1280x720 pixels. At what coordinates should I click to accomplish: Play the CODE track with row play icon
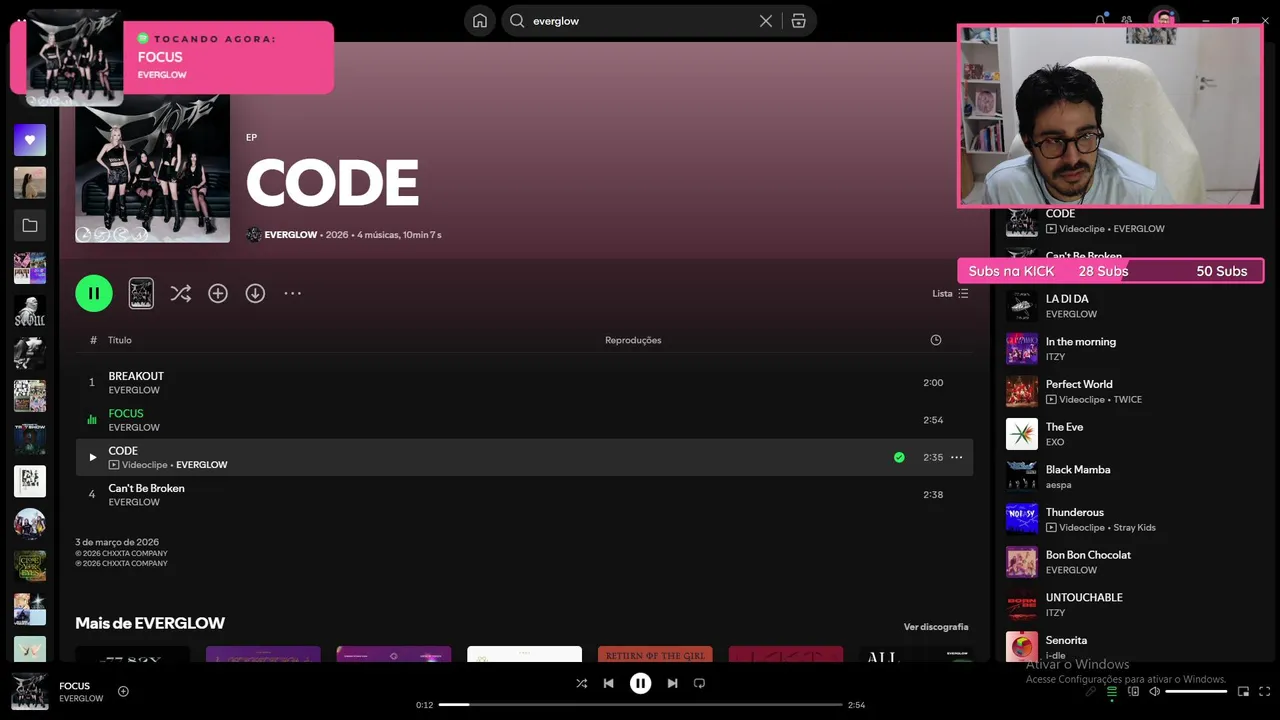click(x=92, y=457)
